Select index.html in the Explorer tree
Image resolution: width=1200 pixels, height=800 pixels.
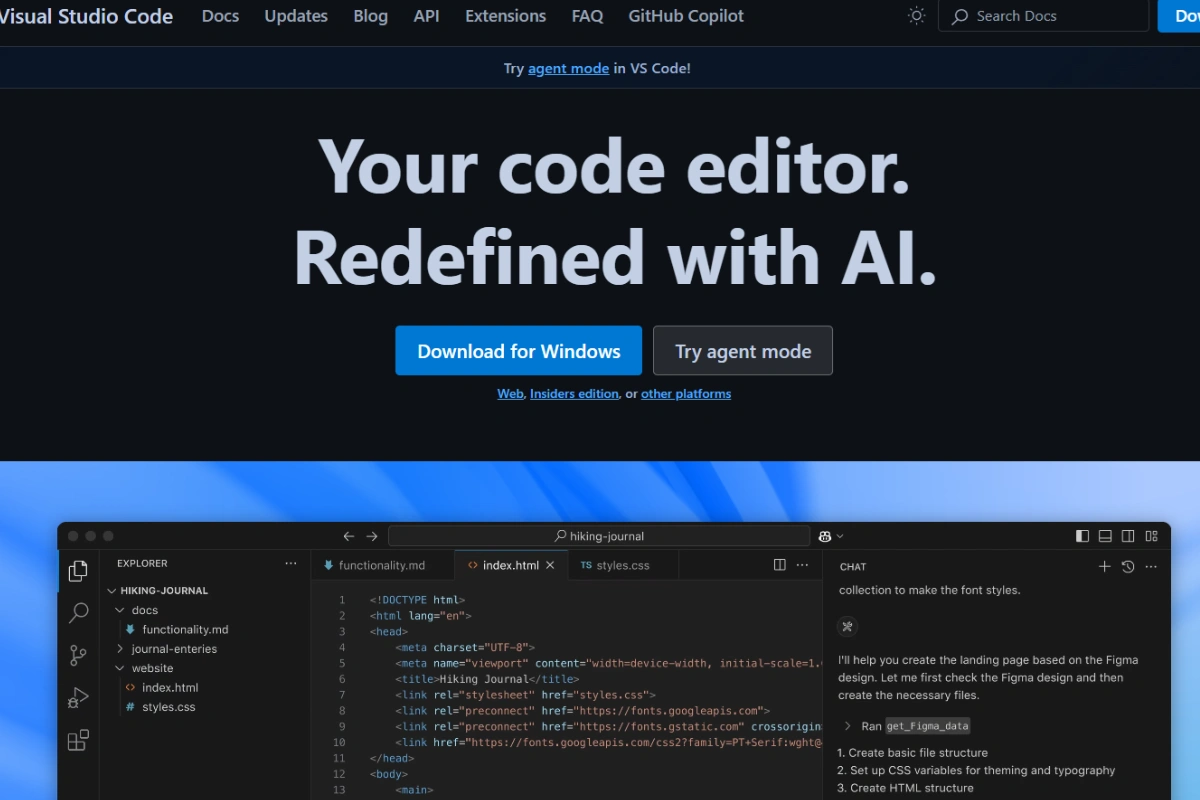(170, 687)
